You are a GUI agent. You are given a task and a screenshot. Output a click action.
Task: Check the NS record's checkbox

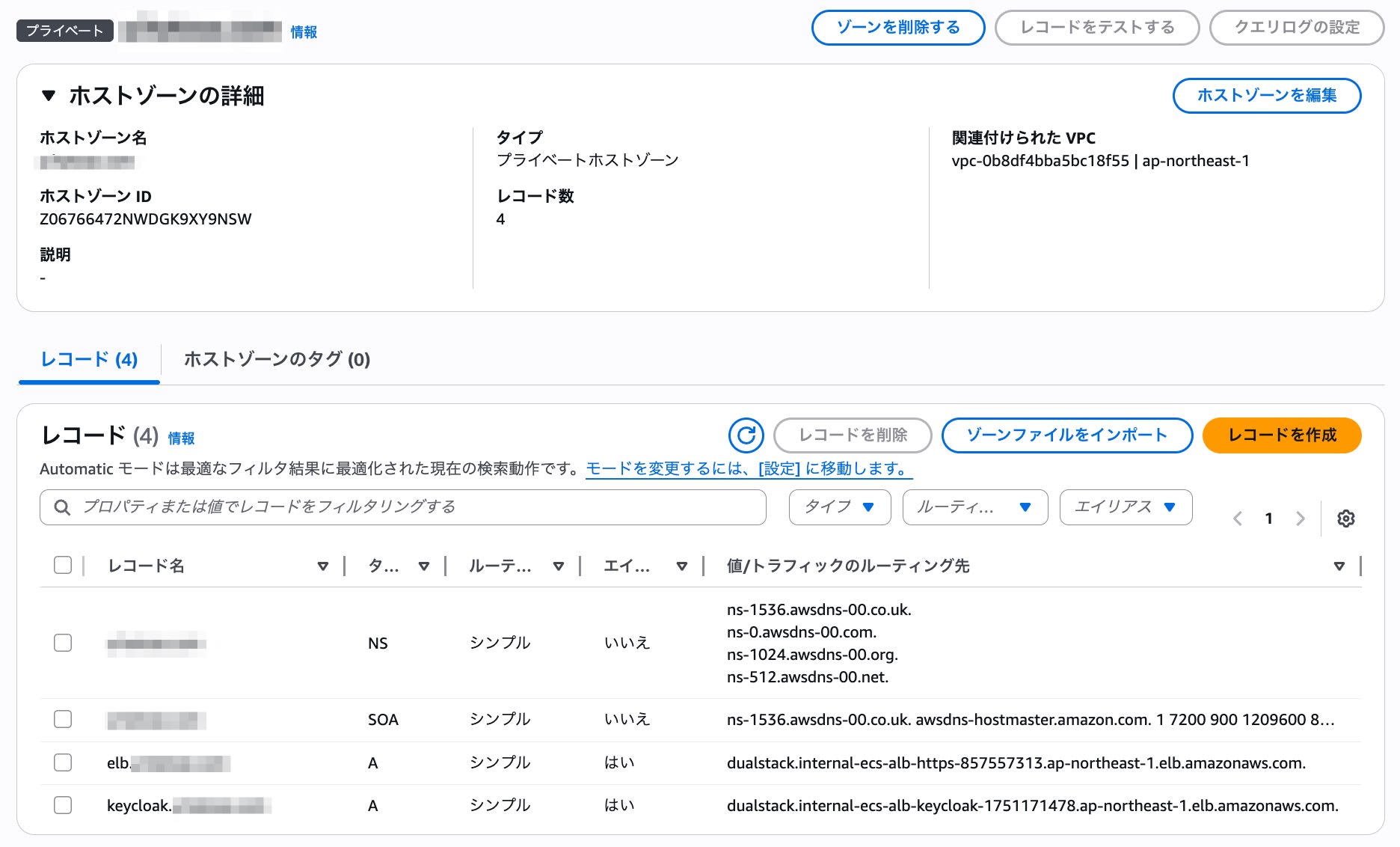point(63,642)
